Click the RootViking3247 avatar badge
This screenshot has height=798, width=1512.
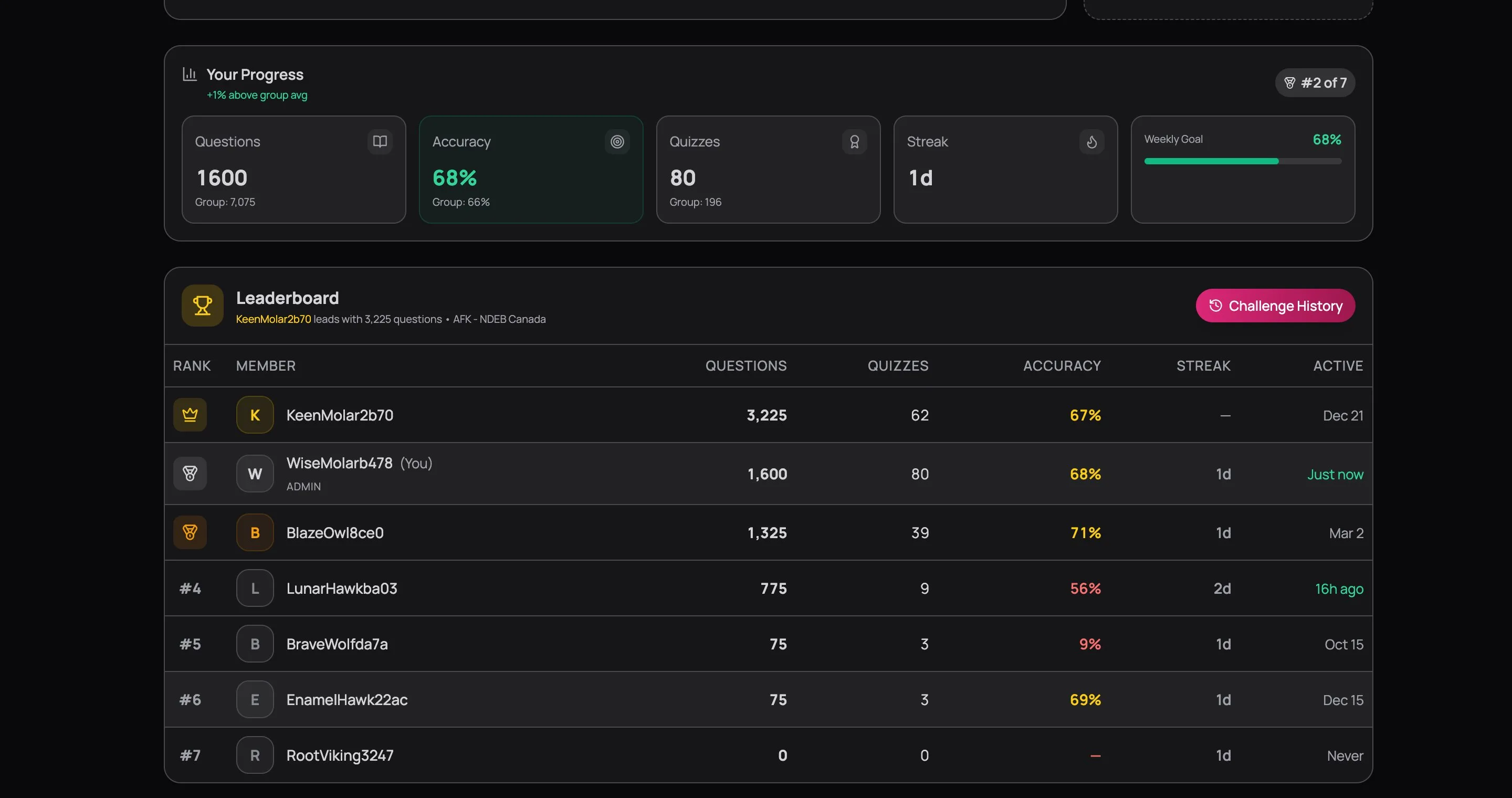pos(255,755)
